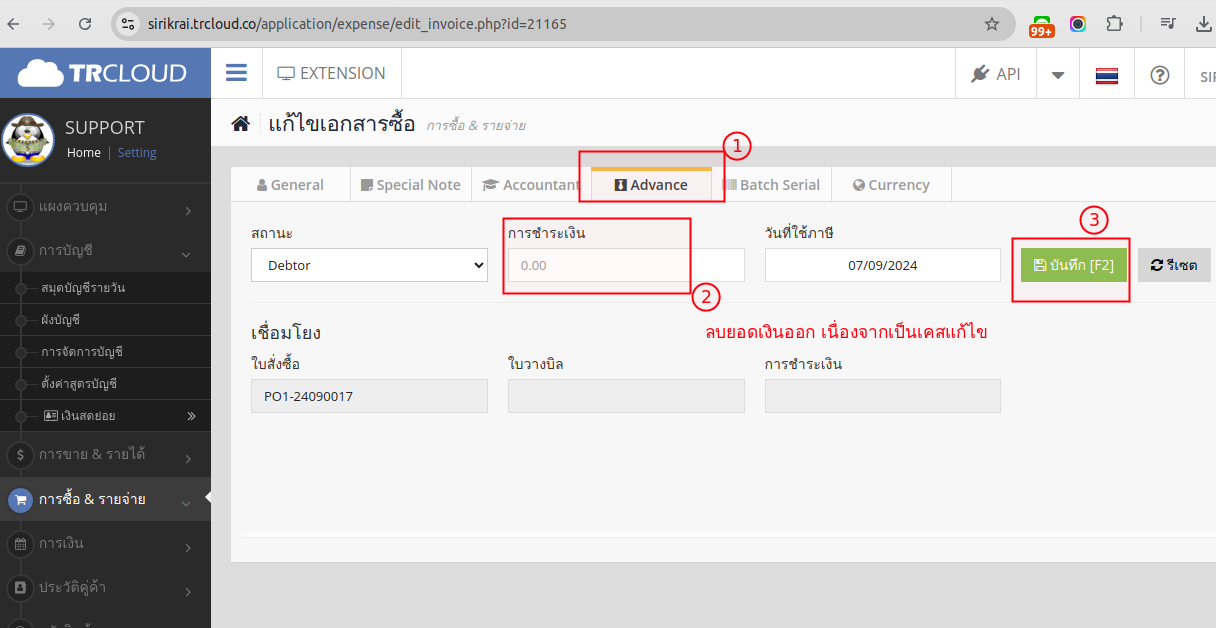Click the monitor icon beside แผงควบคุม
Image resolution: width=1216 pixels, height=628 pixels.
[x=20, y=207]
